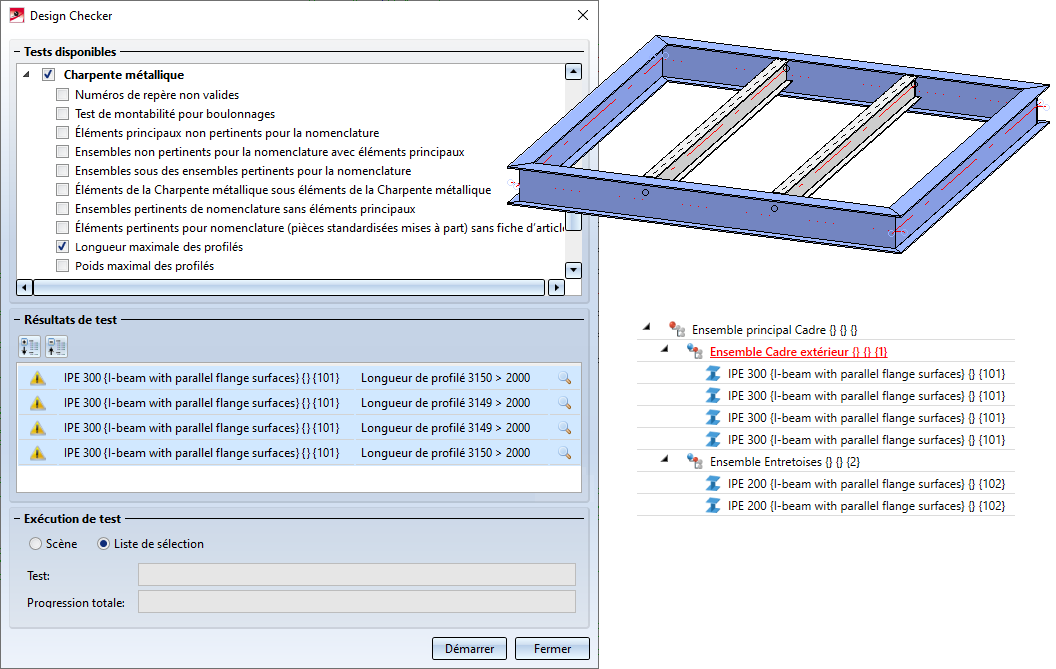Screen dimensions: 1056x669
Task: Click the horizontal scrollbar of tests list
Action: 290,288
